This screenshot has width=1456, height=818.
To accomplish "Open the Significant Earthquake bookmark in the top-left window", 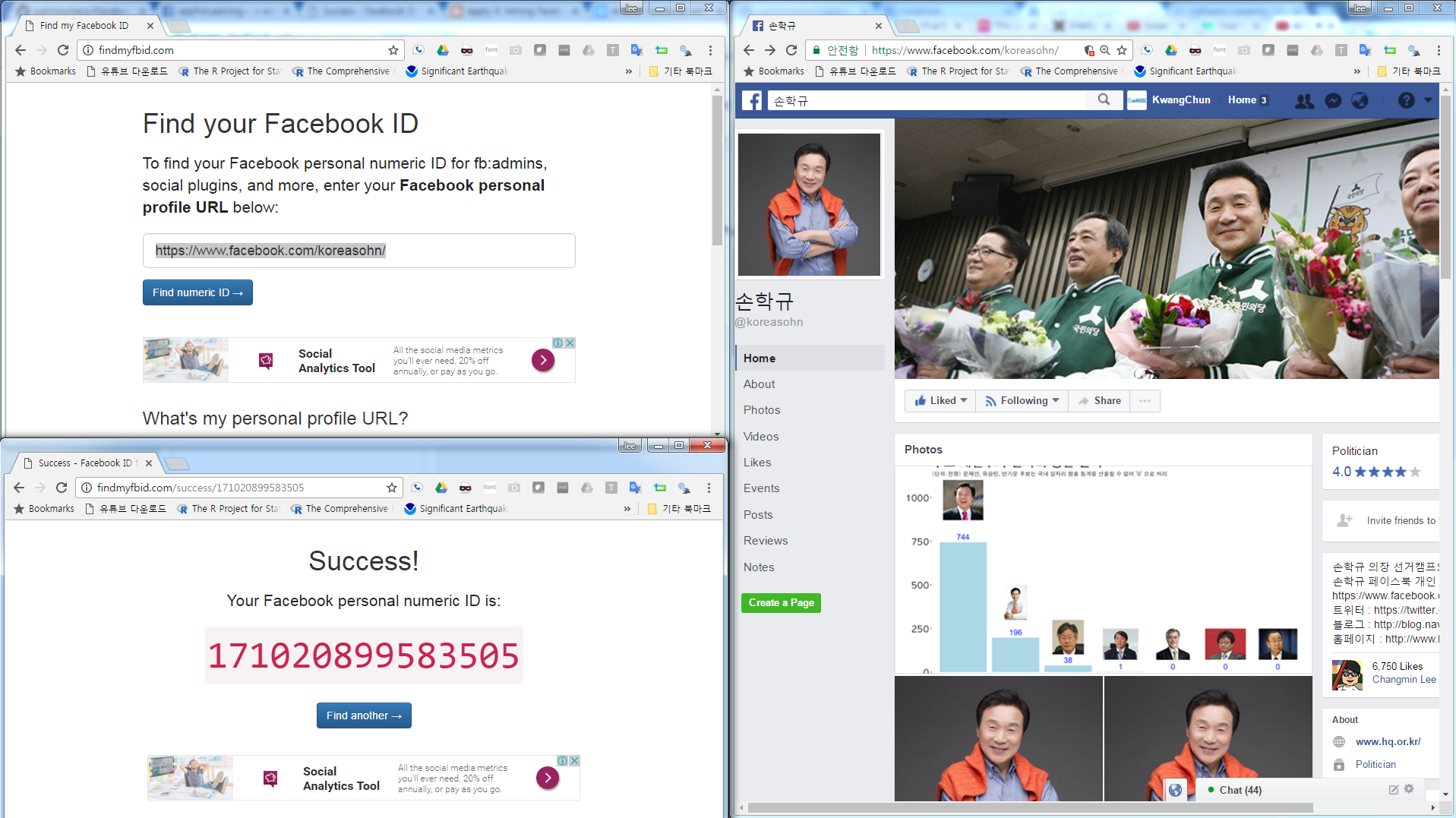I will click(457, 71).
